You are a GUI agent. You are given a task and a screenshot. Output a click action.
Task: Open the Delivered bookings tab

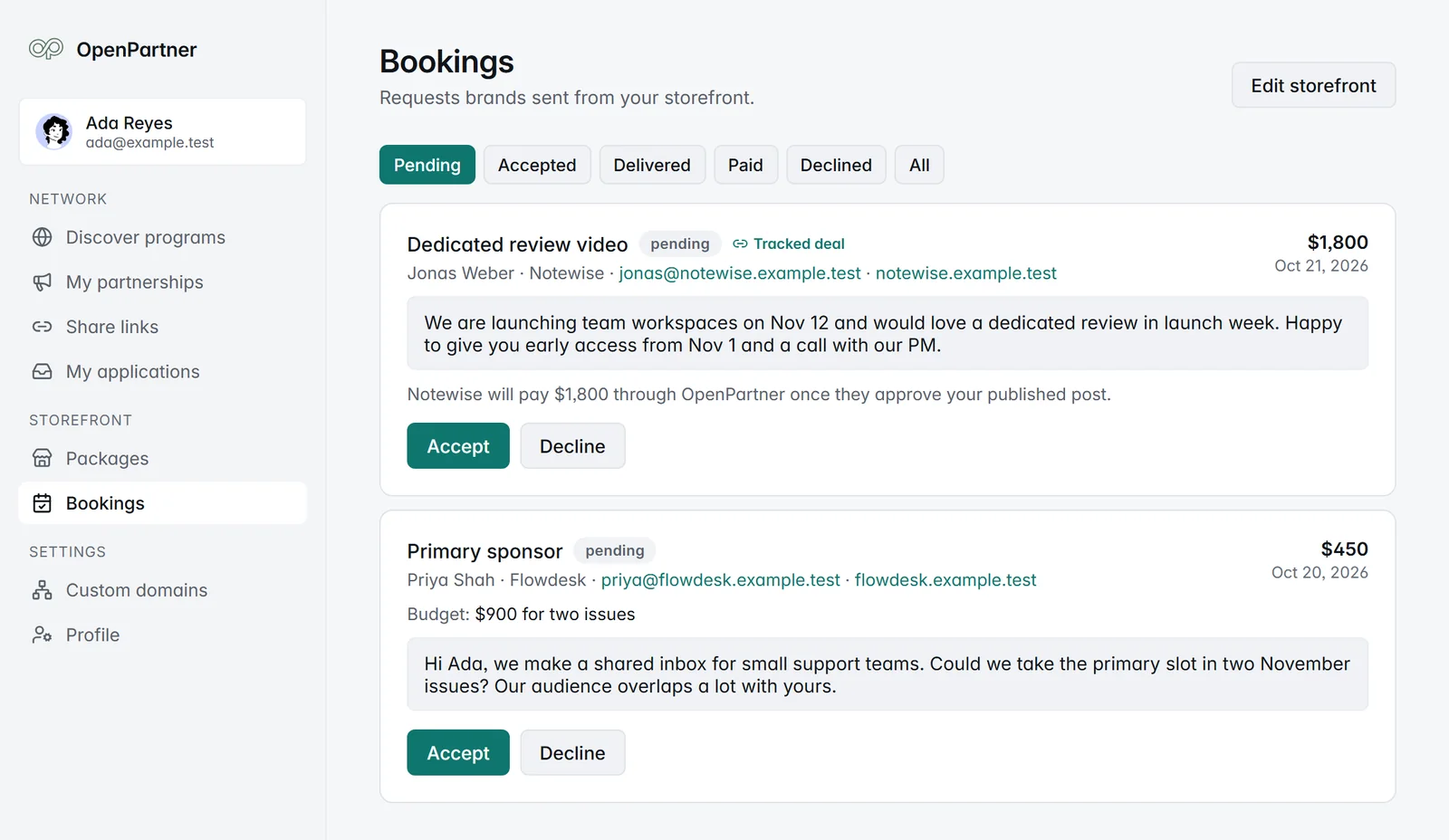[652, 165]
